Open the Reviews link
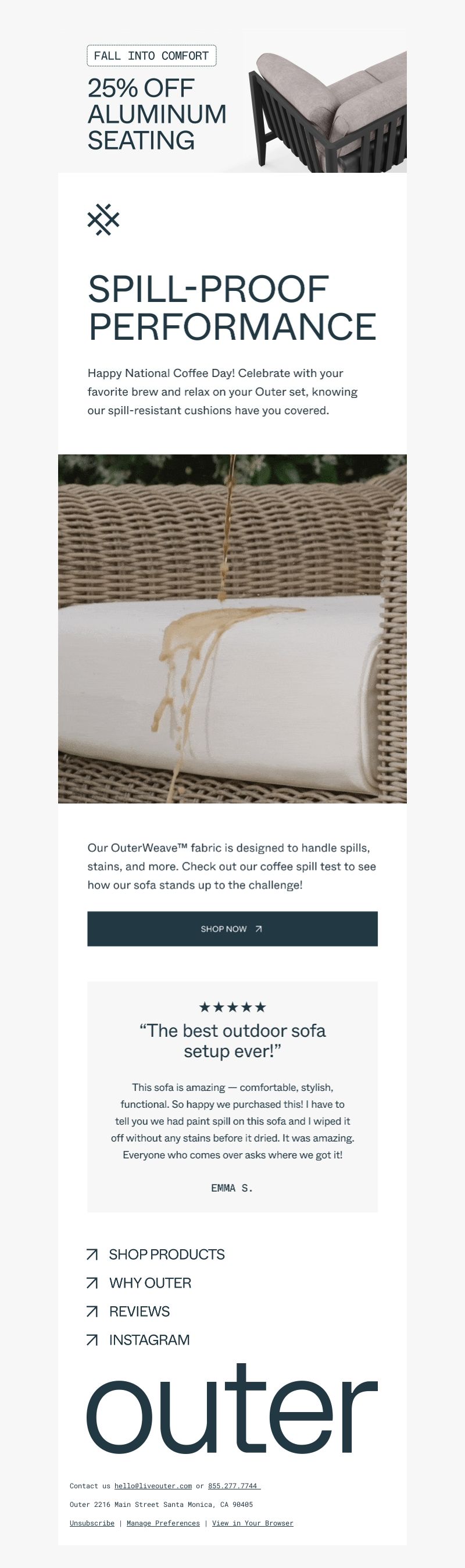The height and width of the screenshot is (1568, 465). pos(139,1312)
